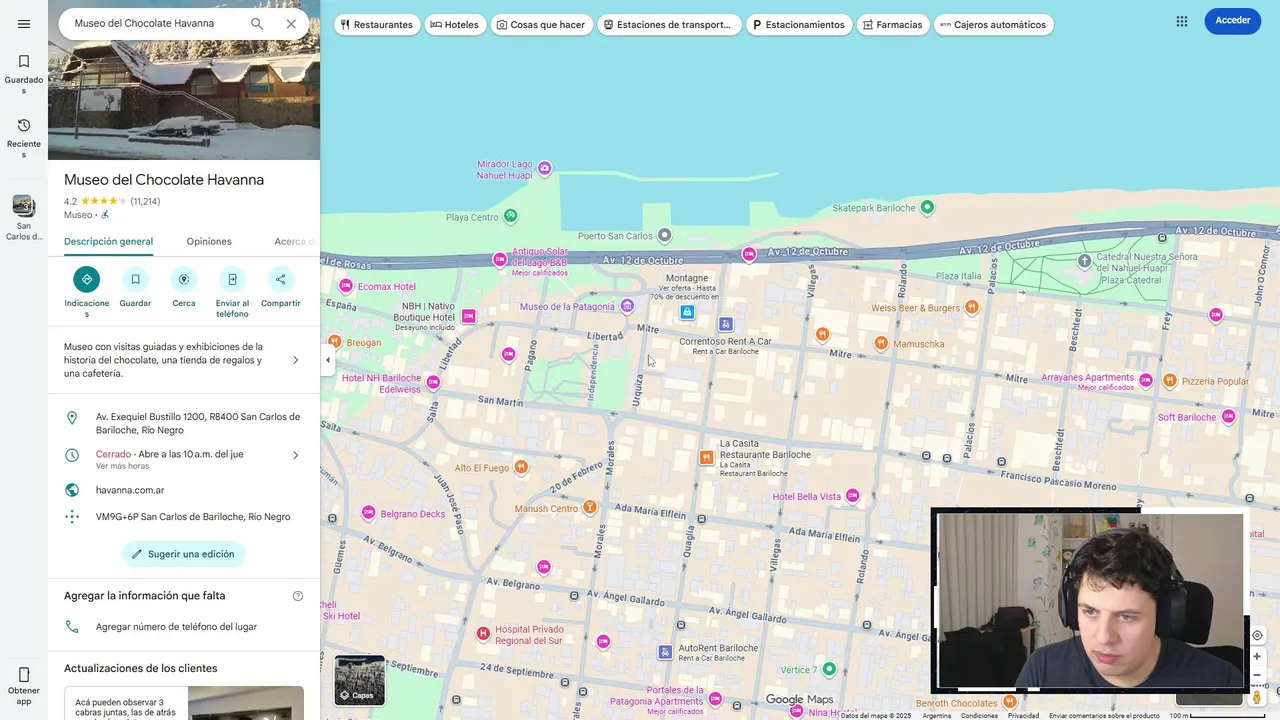Click the address Av. Exequiel Bustillo 1200
This screenshot has width=1280, height=720.
click(184, 423)
